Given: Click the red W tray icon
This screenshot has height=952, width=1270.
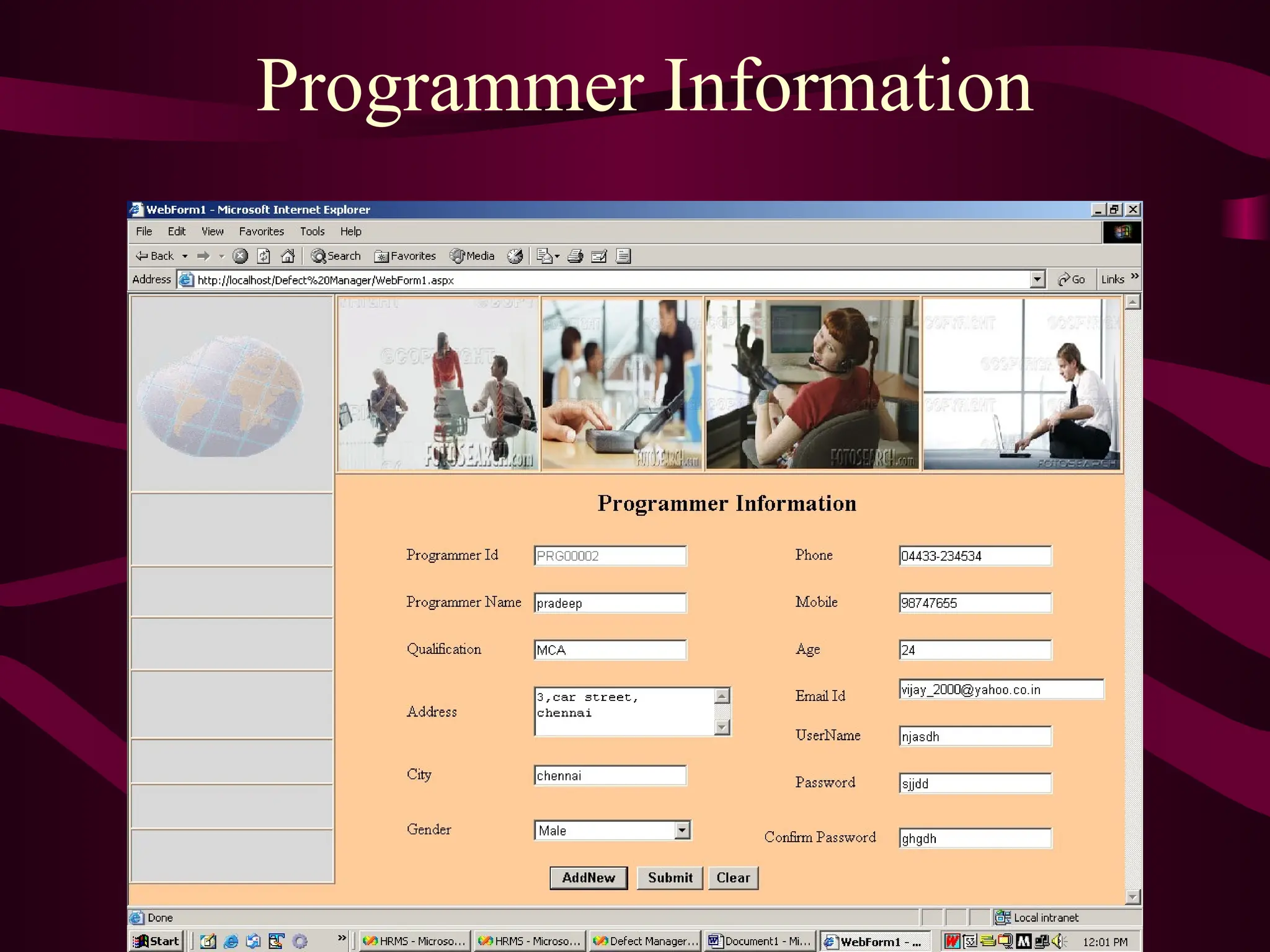Looking at the screenshot, I should 952,941.
